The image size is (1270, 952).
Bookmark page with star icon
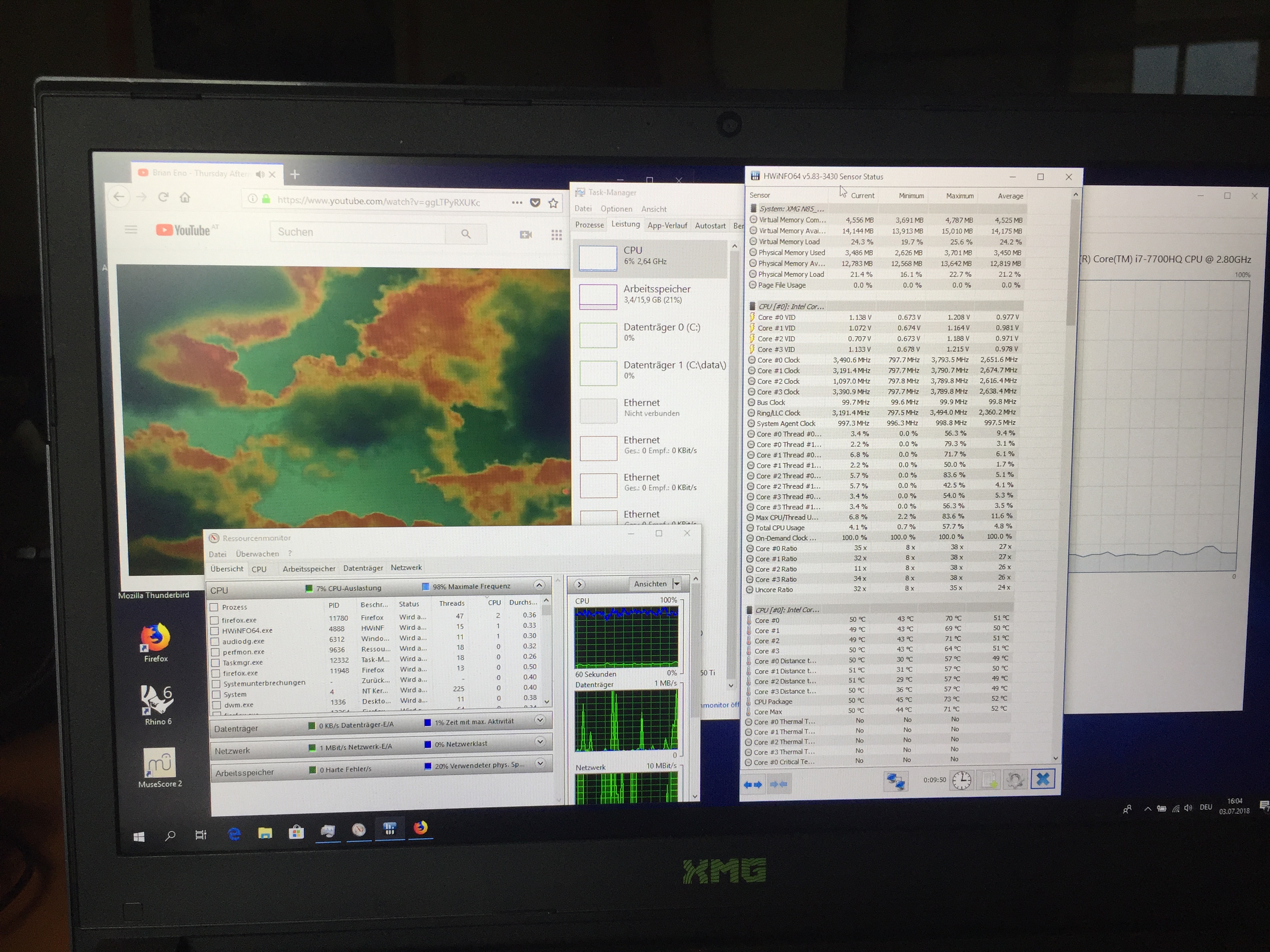pyautogui.click(x=553, y=203)
